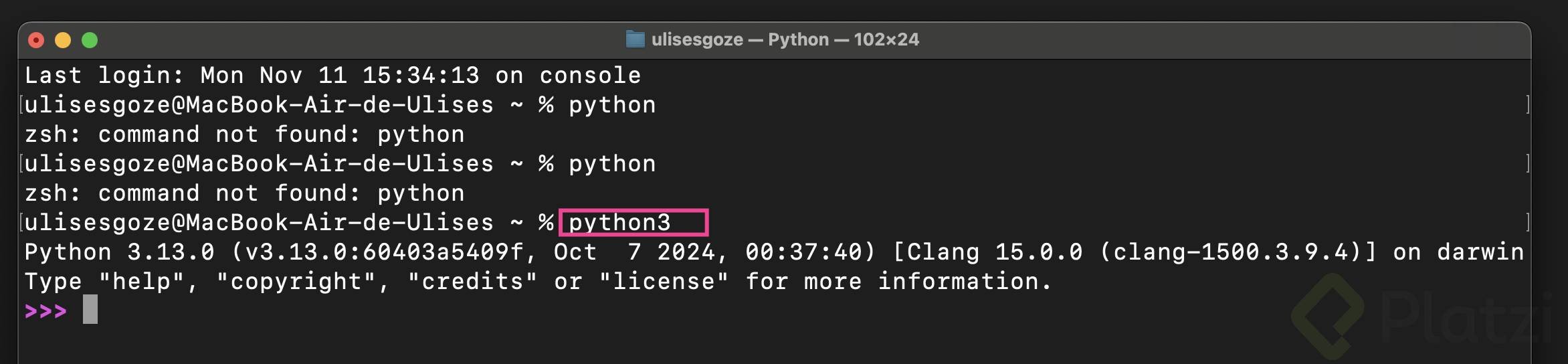This screenshot has width=1568, height=364.
Task: Click the word "help" in the banner
Action: (x=141, y=282)
